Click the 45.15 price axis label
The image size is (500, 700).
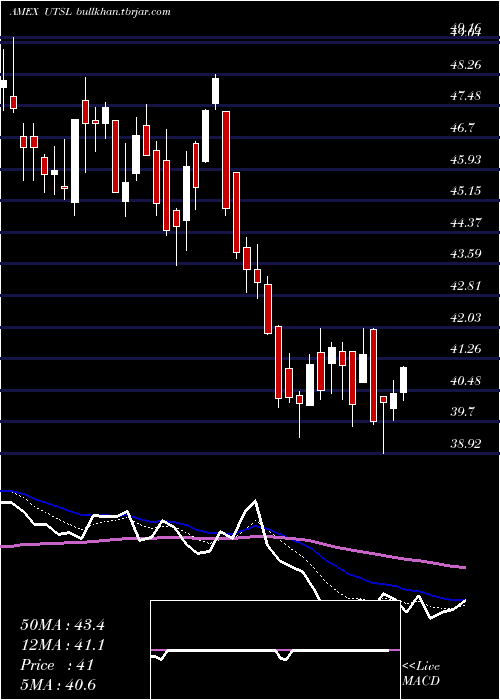coord(466,191)
